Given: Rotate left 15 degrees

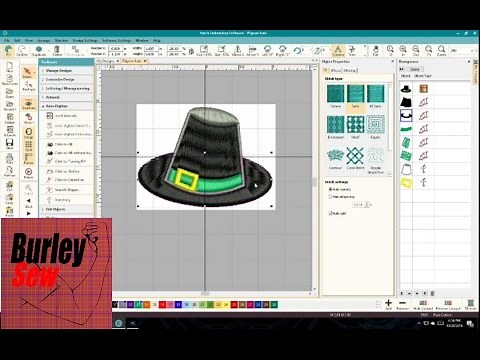Looking at the screenshot, I should click(267, 50).
